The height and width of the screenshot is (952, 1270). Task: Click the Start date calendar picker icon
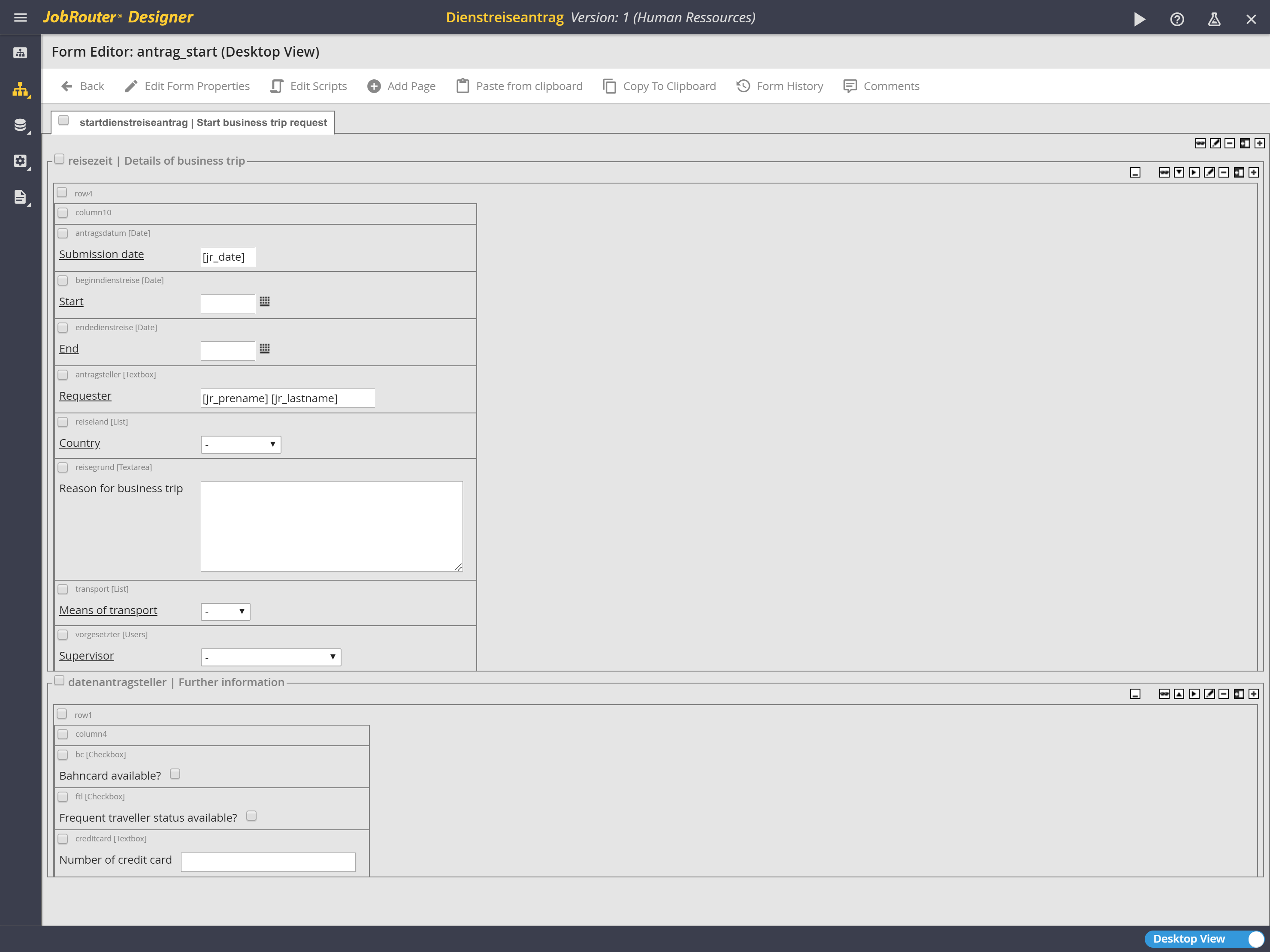[x=265, y=301]
